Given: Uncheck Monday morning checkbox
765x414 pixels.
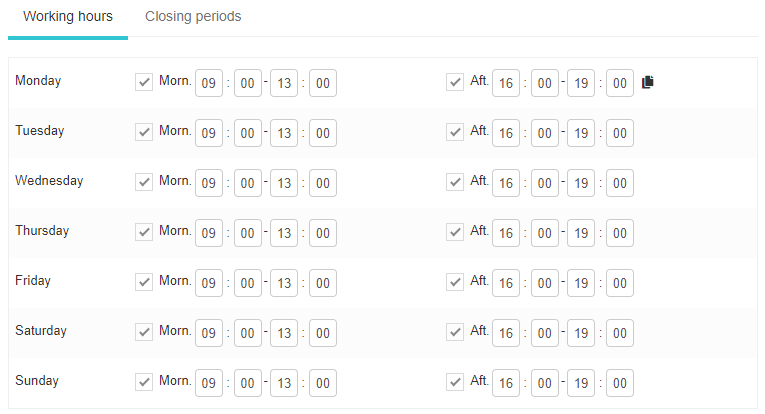Looking at the screenshot, I should coord(144,82).
